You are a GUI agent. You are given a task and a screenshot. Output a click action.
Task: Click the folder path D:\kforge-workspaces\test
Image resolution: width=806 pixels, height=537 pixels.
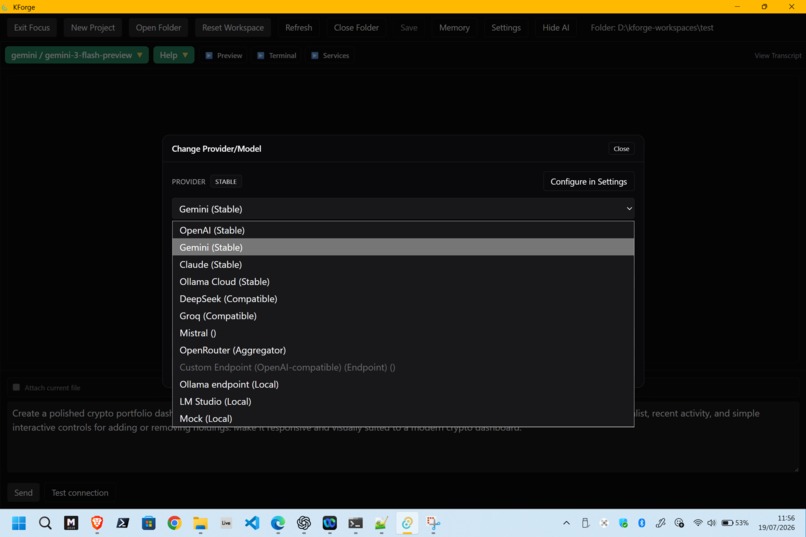click(x=652, y=28)
